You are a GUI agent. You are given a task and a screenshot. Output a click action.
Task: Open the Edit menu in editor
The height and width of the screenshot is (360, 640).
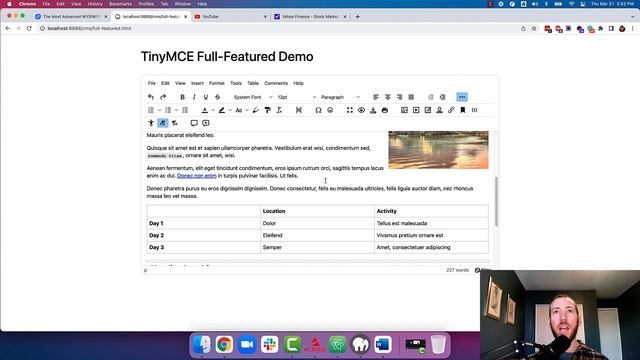pos(165,83)
